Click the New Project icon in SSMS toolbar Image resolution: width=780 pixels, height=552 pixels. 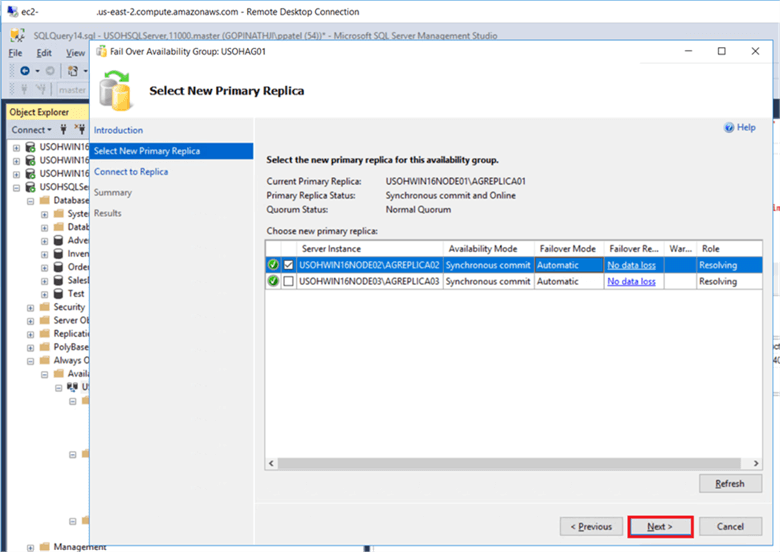point(73,71)
